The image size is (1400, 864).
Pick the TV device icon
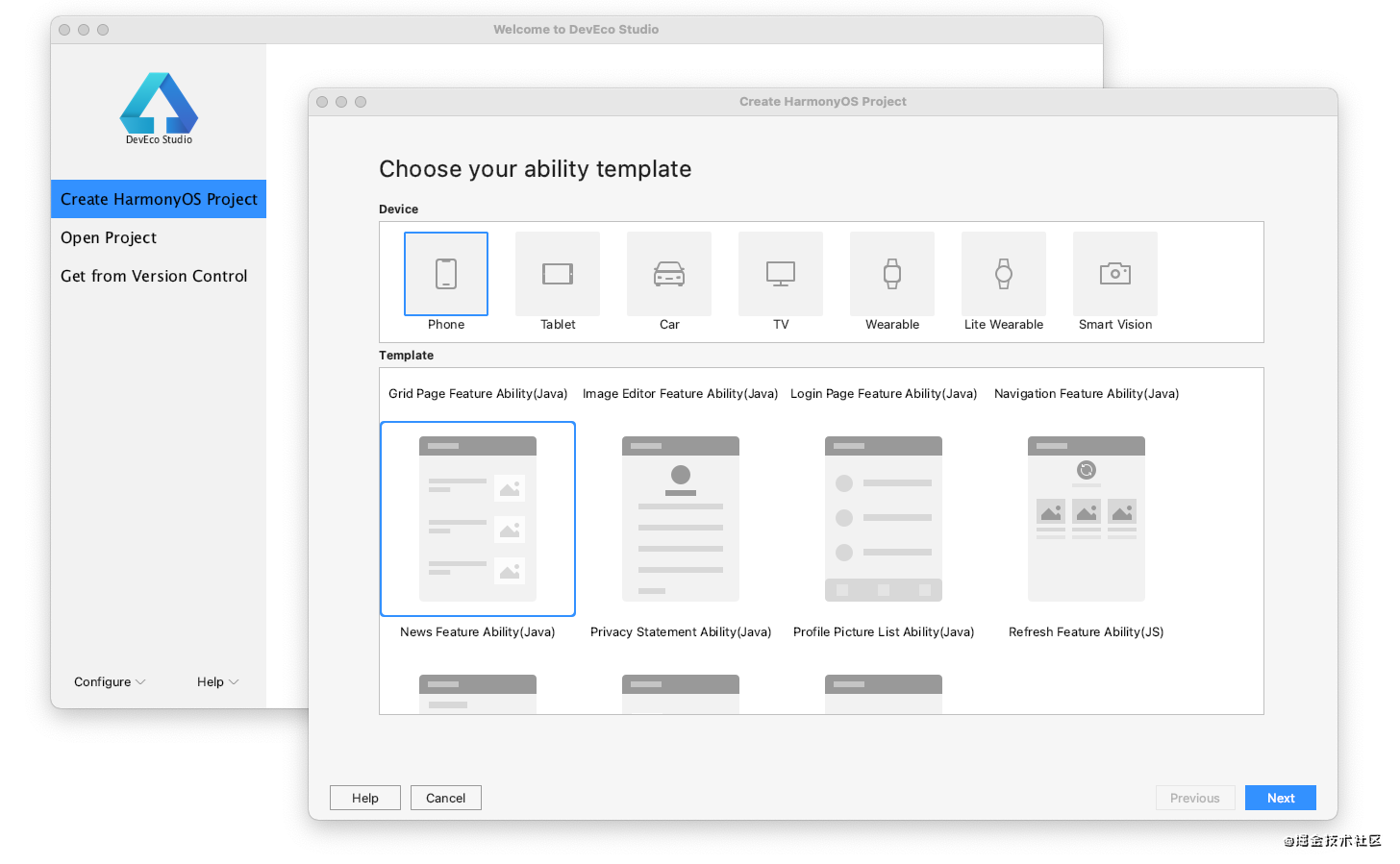(781, 274)
